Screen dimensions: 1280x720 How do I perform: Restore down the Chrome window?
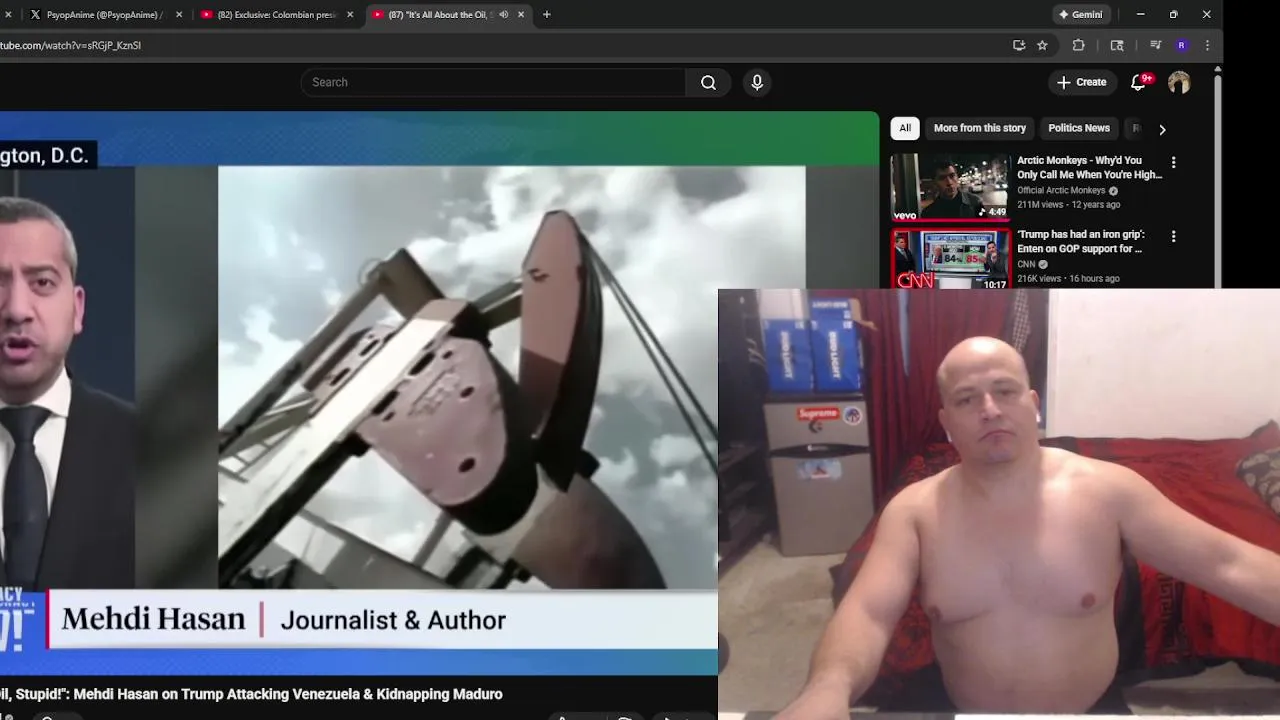pyautogui.click(x=1173, y=15)
